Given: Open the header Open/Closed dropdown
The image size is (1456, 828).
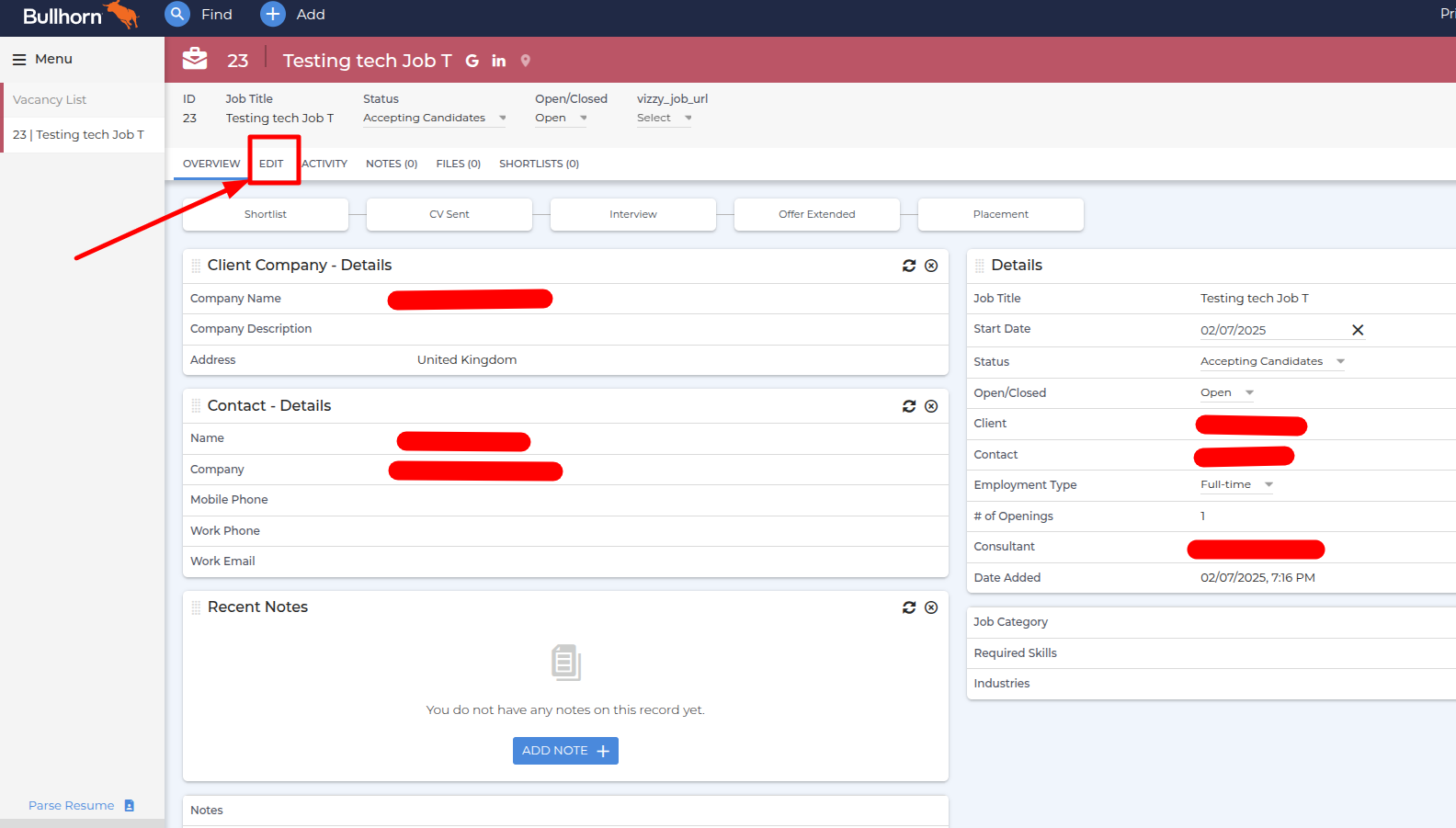Looking at the screenshot, I should point(561,118).
